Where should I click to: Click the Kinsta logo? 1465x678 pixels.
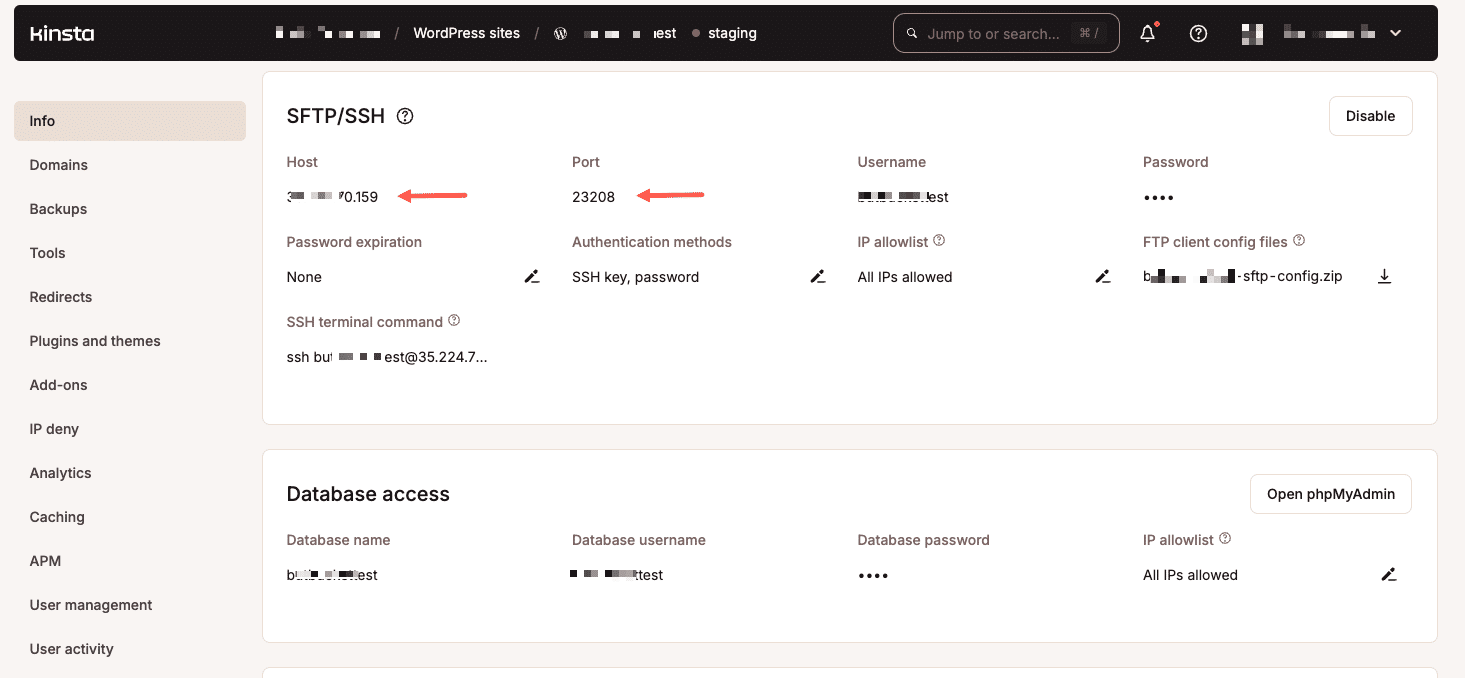click(62, 34)
